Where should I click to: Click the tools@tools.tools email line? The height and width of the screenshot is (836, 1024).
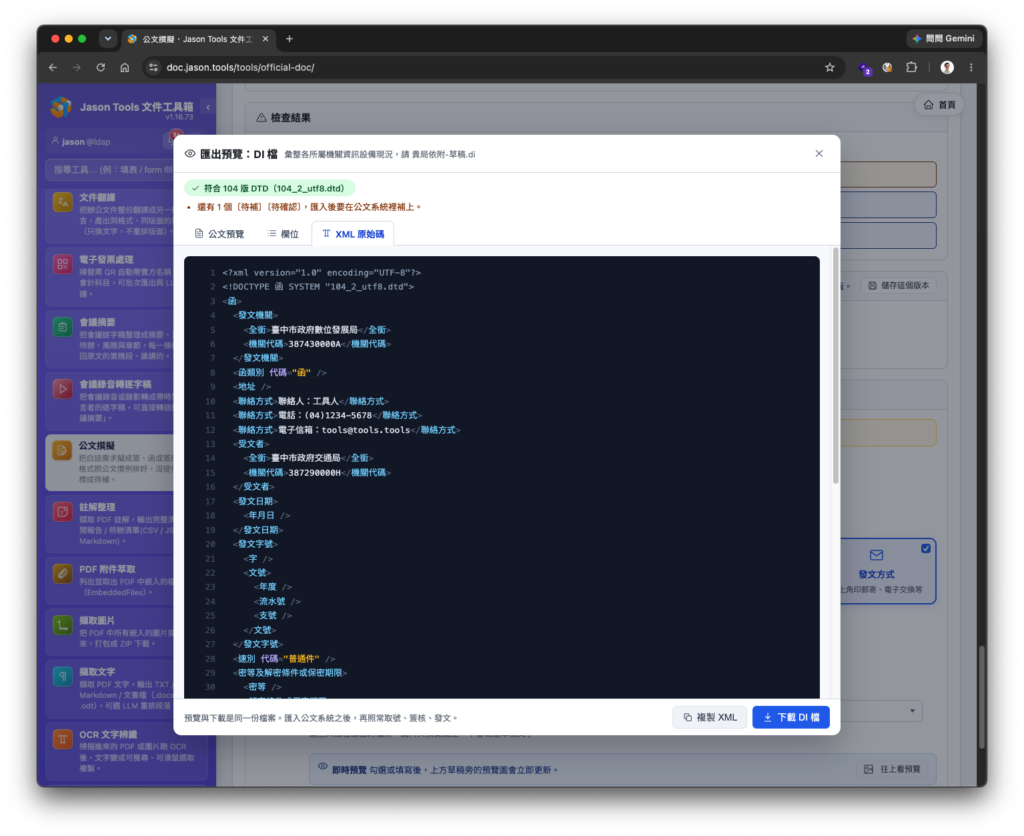(347, 430)
